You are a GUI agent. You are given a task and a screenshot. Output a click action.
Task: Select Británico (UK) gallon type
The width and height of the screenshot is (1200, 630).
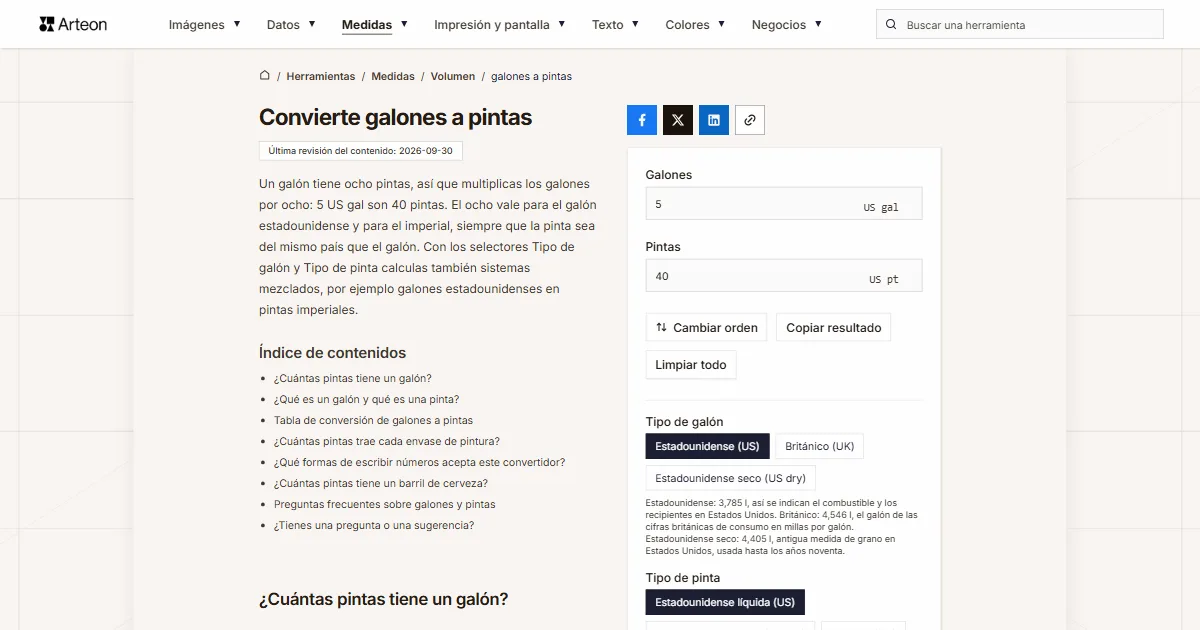click(819, 446)
